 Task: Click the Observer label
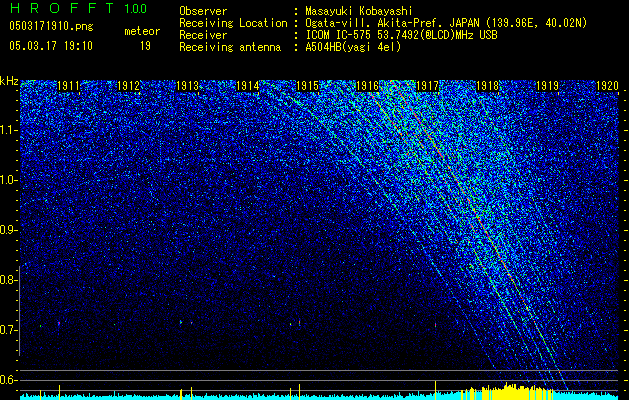[203, 11]
